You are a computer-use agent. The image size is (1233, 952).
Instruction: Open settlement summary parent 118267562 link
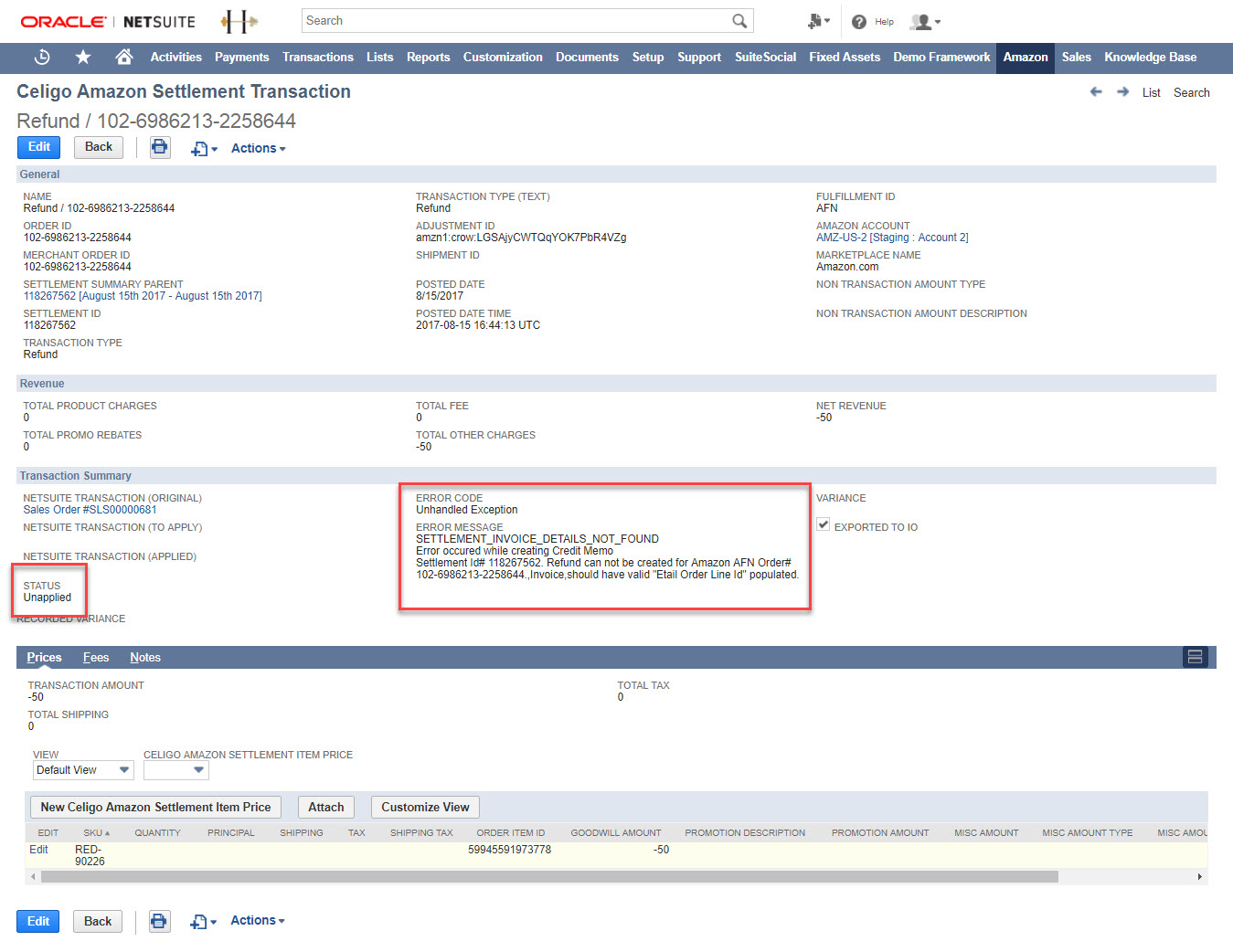click(x=143, y=296)
